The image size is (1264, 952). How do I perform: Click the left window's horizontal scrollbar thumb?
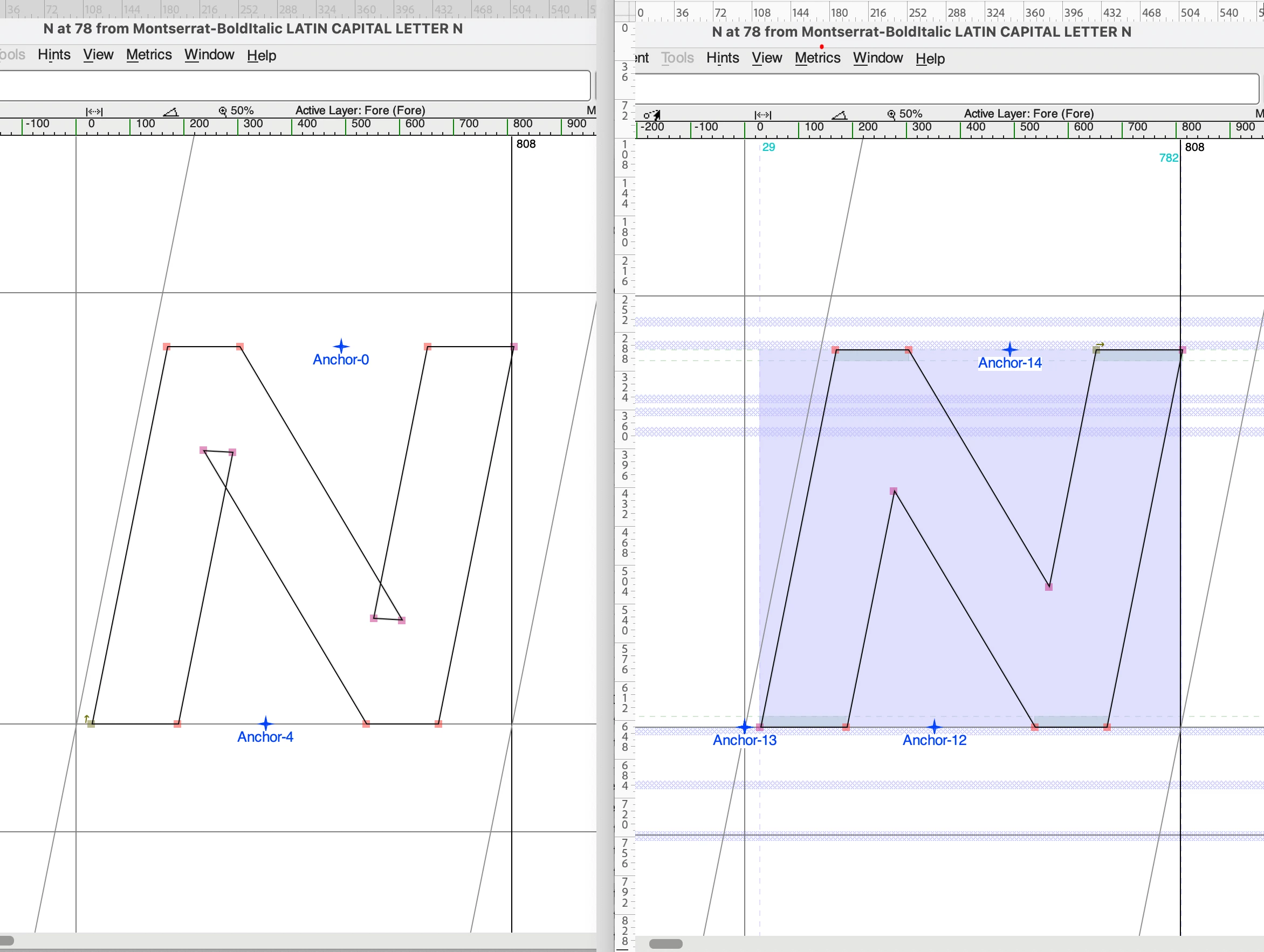pos(7,940)
